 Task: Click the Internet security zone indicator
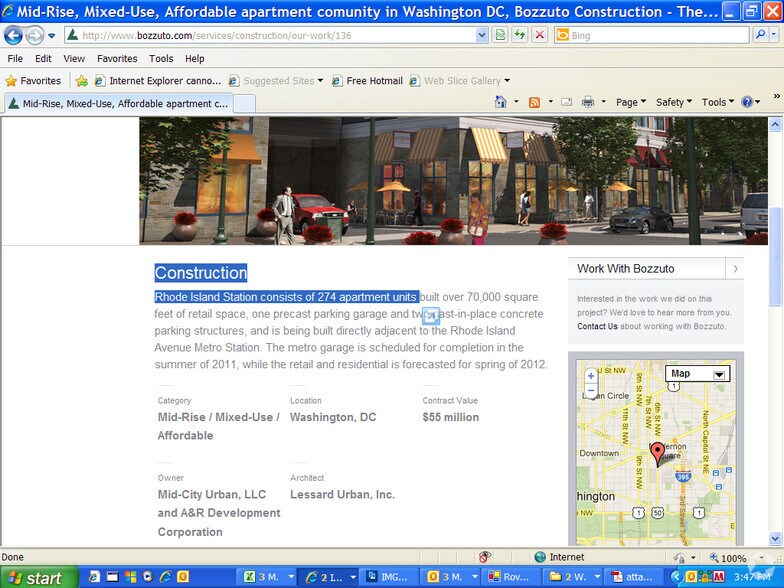[x=559, y=557]
